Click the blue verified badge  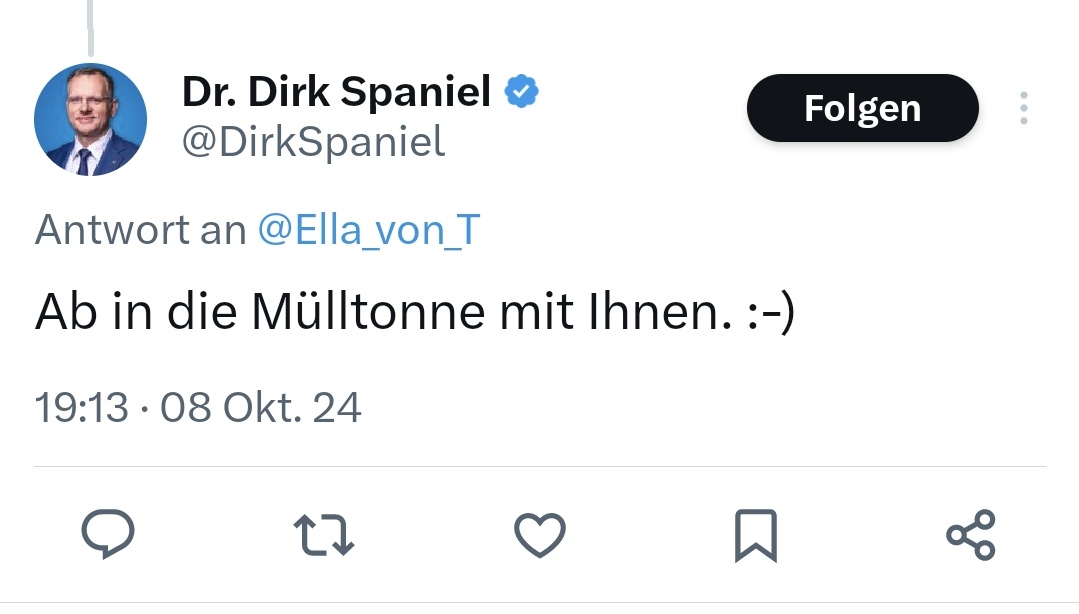coord(522,92)
